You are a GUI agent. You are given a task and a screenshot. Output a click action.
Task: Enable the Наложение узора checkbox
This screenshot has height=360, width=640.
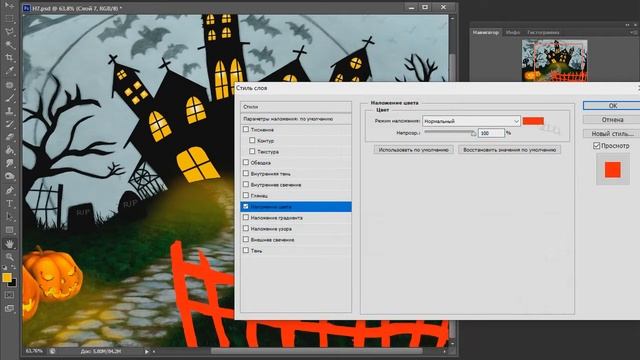pyautogui.click(x=246, y=229)
